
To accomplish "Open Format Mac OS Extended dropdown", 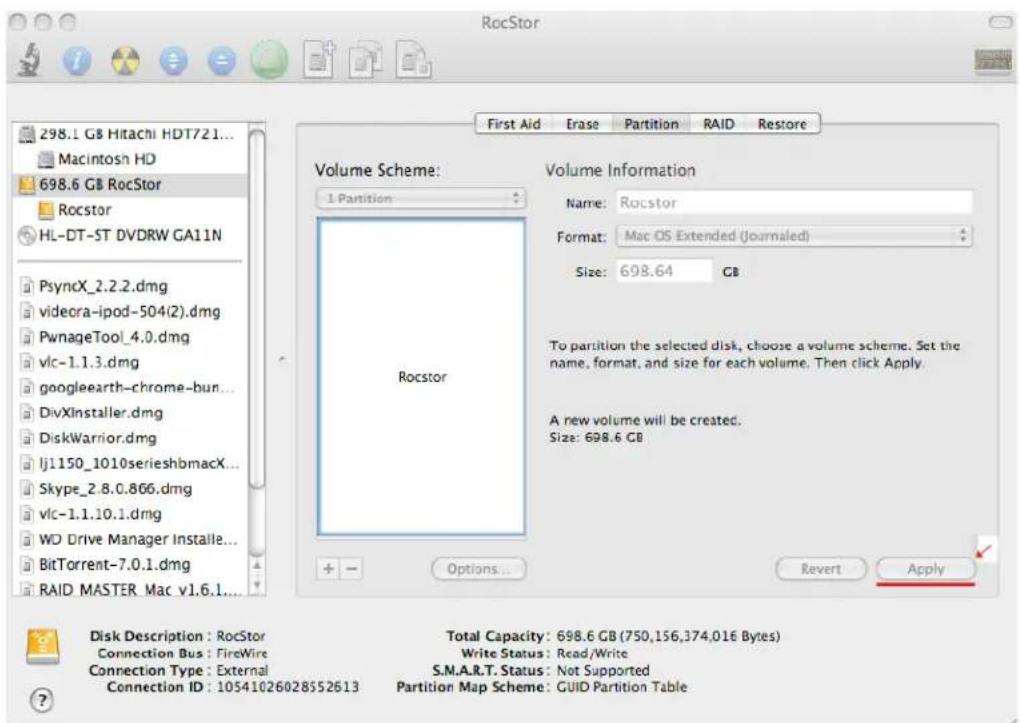I will click(794, 236).
